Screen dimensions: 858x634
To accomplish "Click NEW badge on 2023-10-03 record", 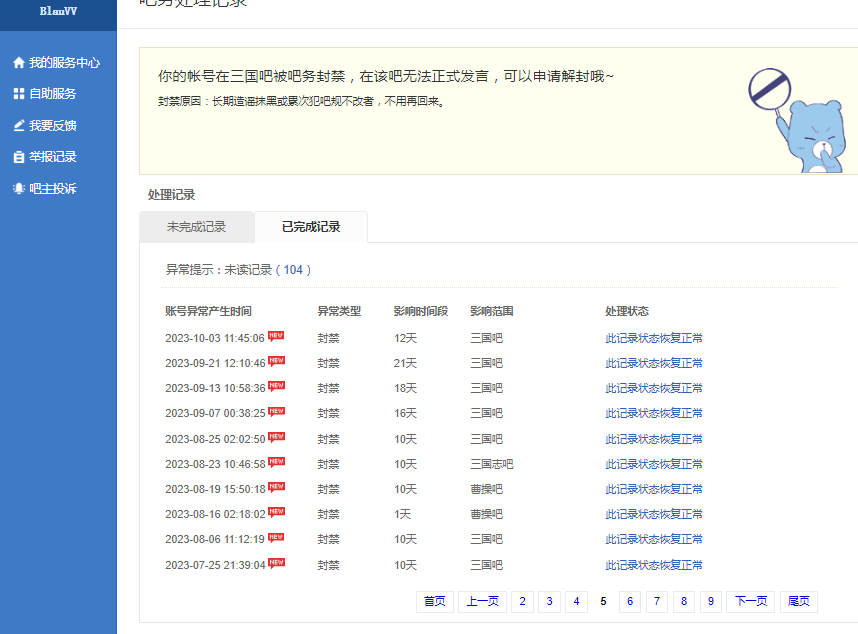I will [x=276, y=336].
